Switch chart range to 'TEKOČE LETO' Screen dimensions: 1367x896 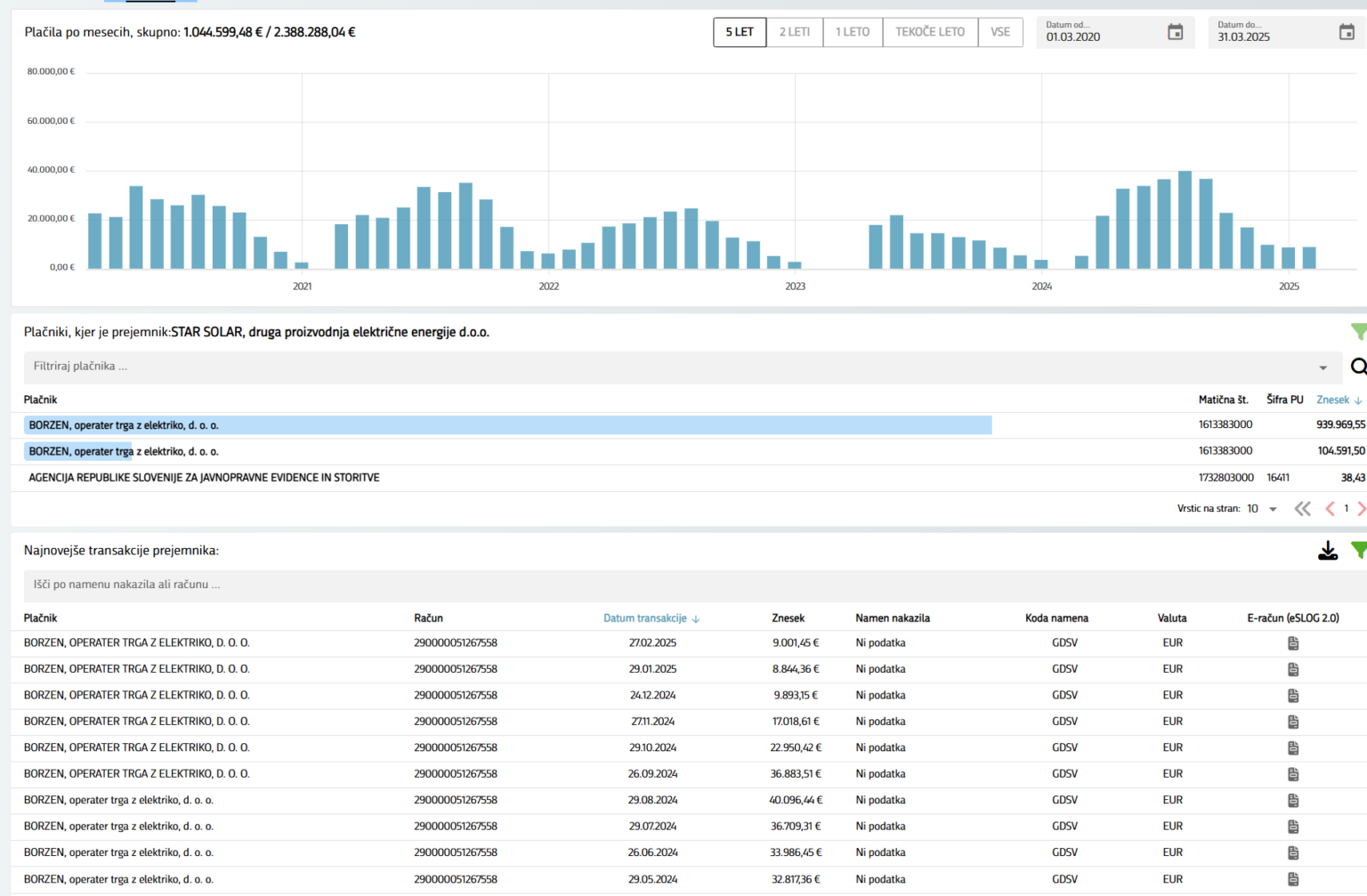[x=929, y=32]
